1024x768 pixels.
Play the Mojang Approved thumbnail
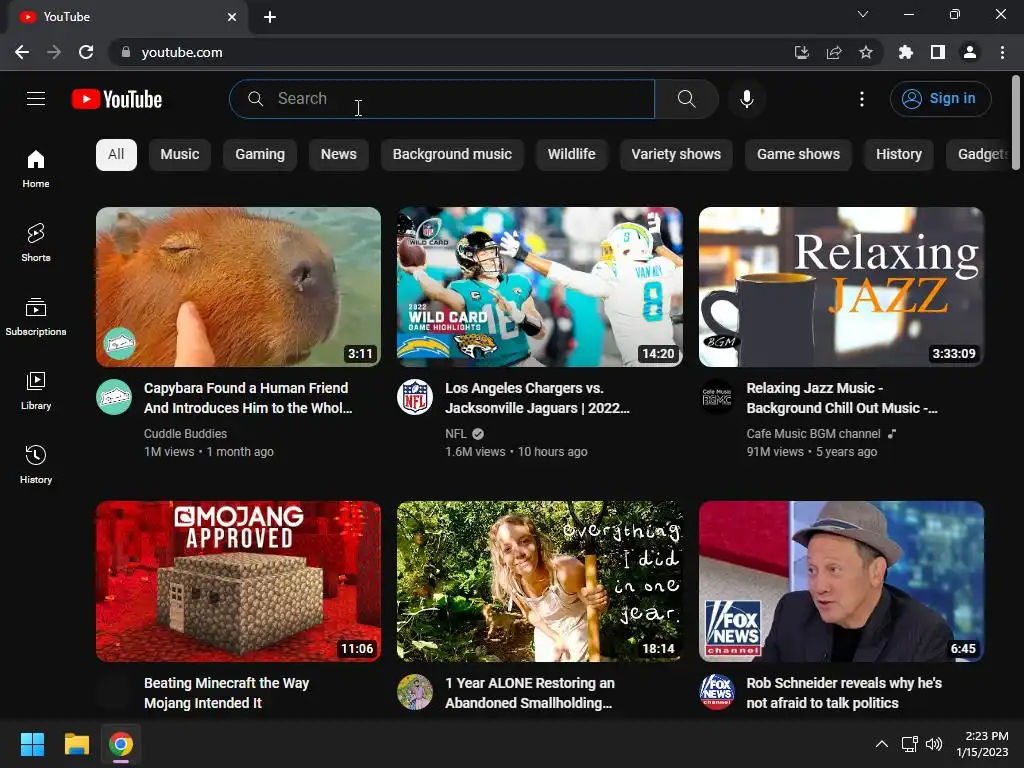point(238,581)
